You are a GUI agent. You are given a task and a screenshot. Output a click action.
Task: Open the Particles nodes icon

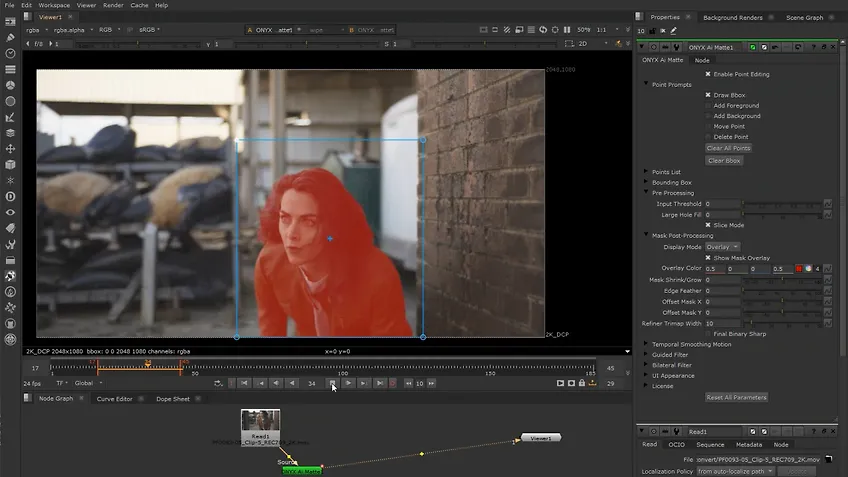(x=10, y=181)
